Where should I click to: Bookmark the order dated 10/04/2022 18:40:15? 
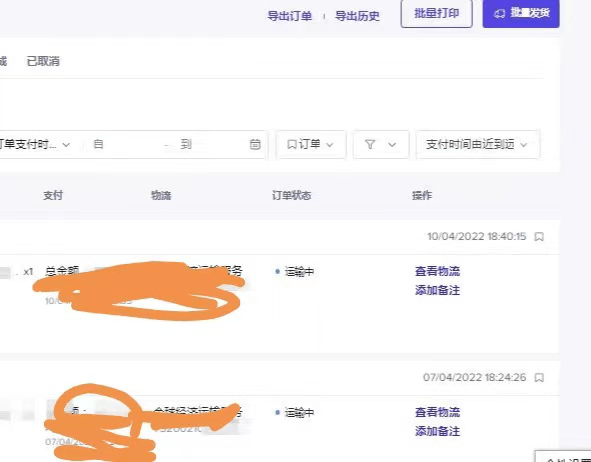pyautogui.click(x=539, y=237)
